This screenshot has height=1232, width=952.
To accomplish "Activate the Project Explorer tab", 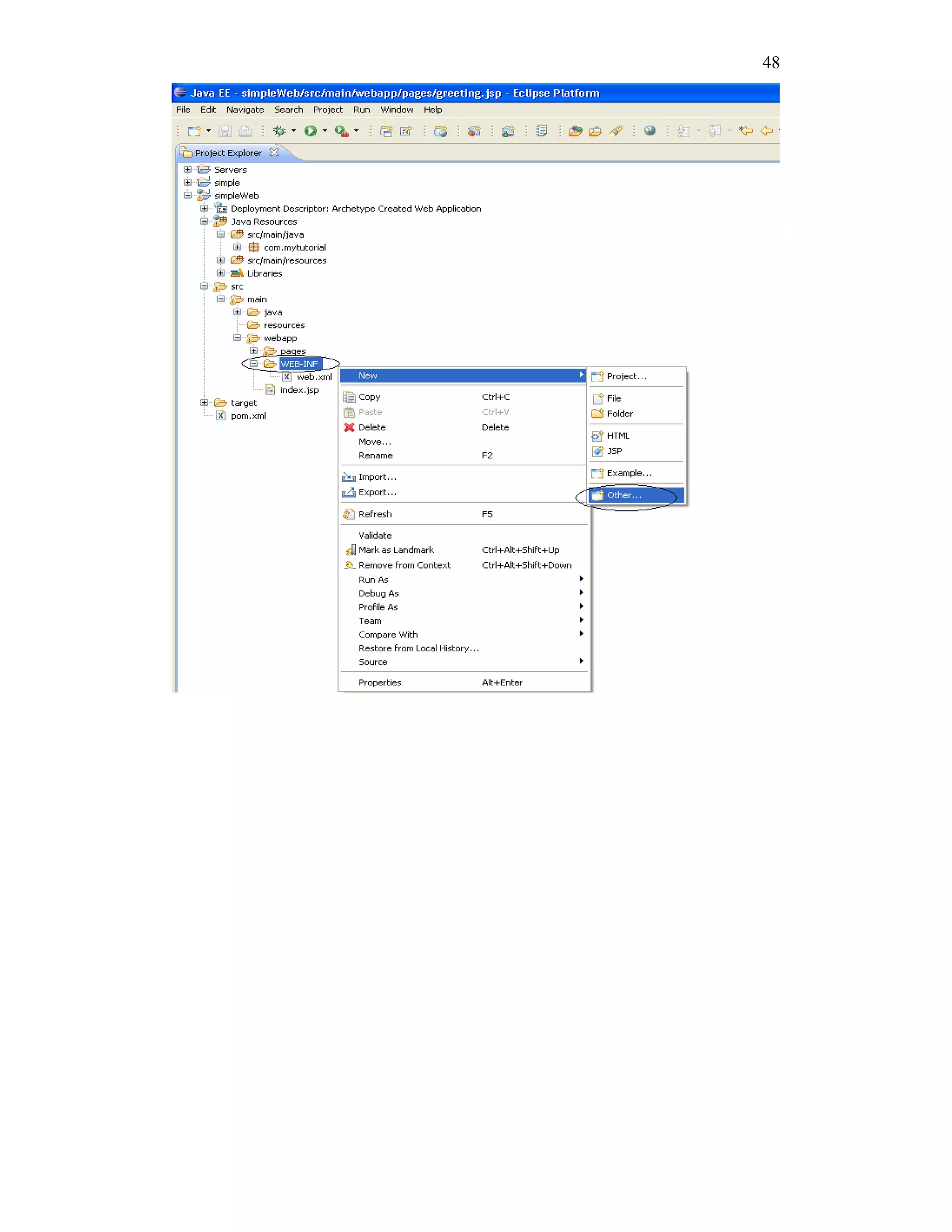I will (228, 152).
